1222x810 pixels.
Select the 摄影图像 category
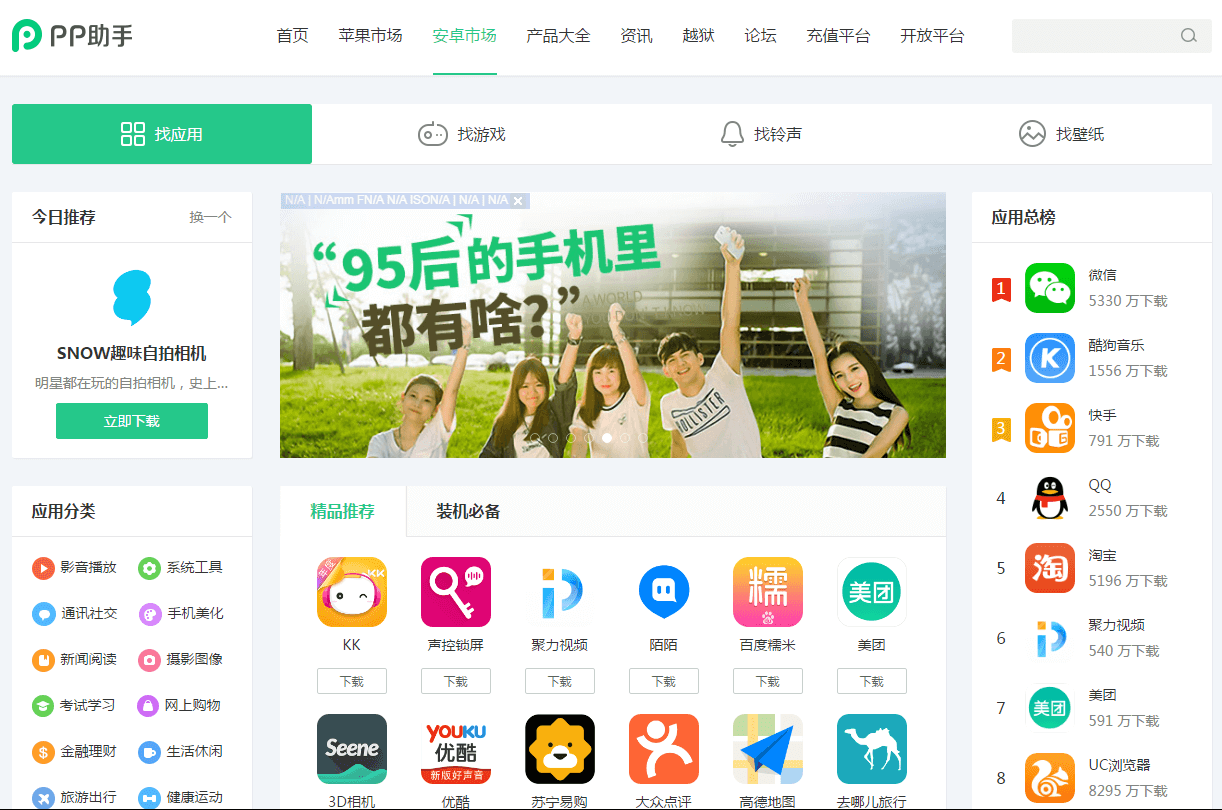pos(180,660)
